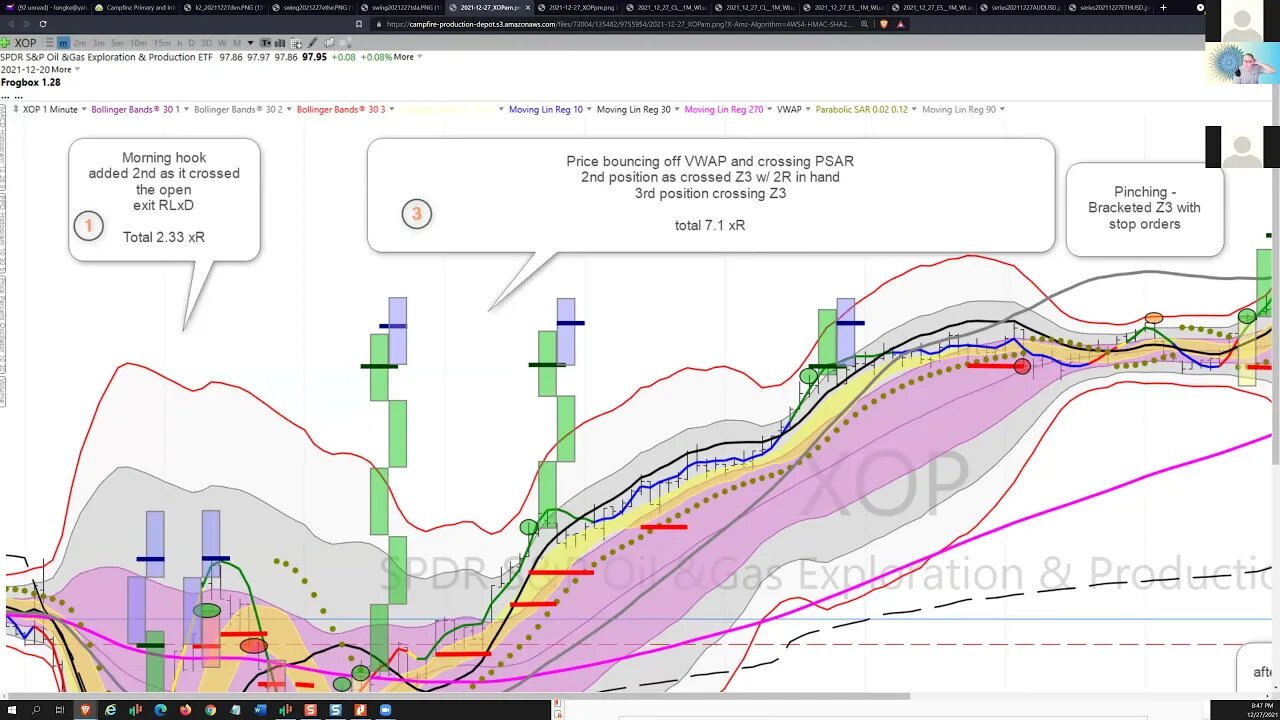Click the presenter webcam video thumbnail
The height and width of the screenshot is (720, 1280).
click(1243, 63)
